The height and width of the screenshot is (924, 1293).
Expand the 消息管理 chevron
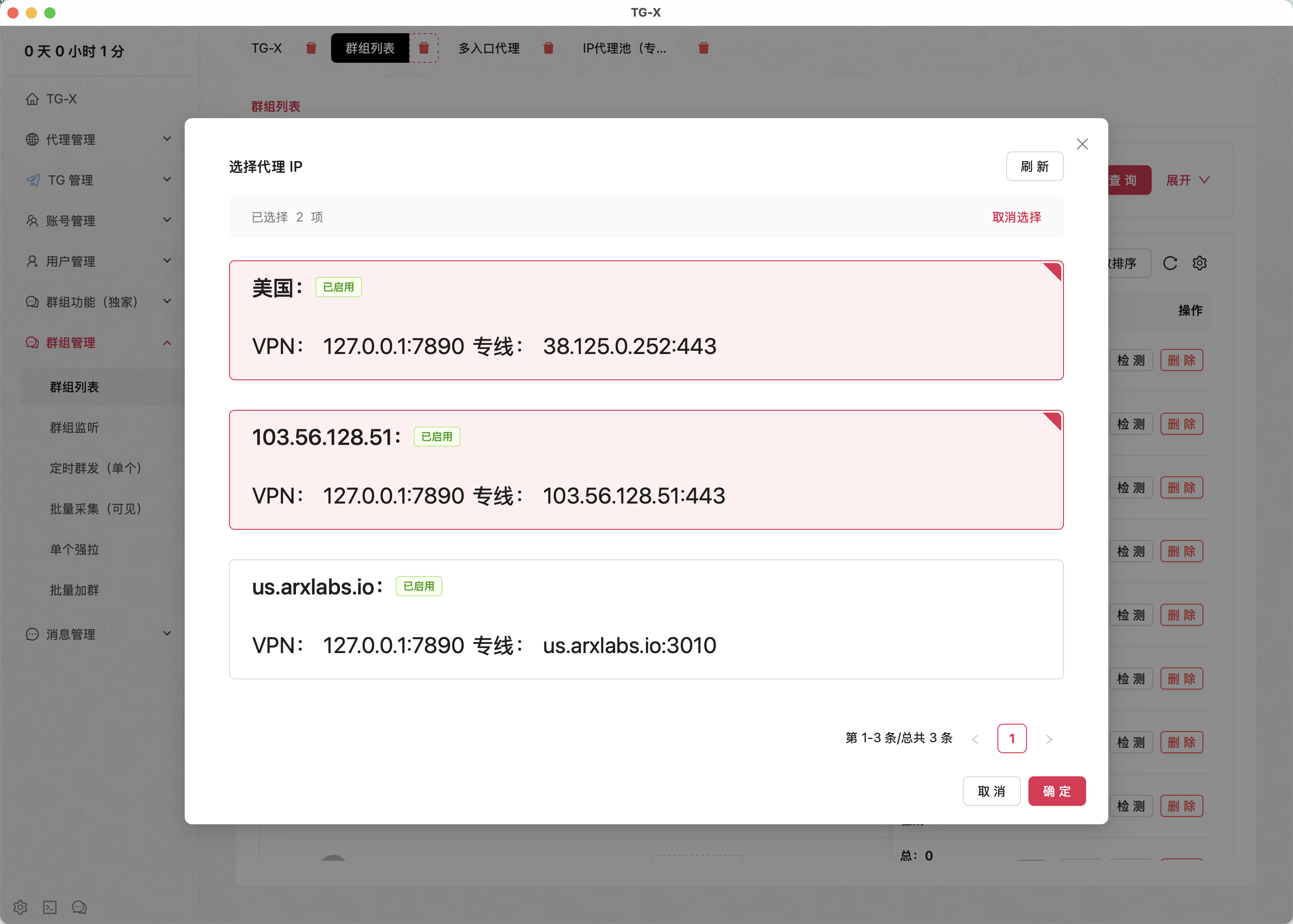click(167, 633)
